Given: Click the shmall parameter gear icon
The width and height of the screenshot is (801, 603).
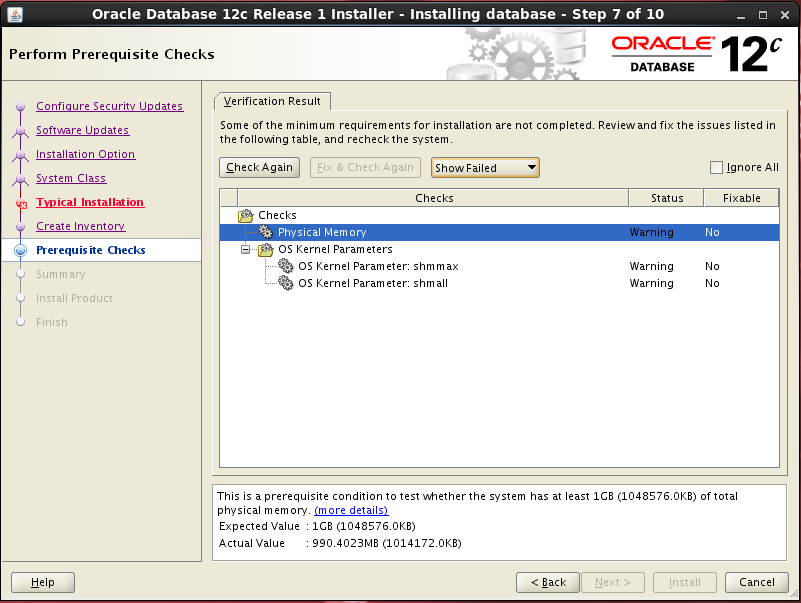Looking at the screenshot, I should point(286,283).
